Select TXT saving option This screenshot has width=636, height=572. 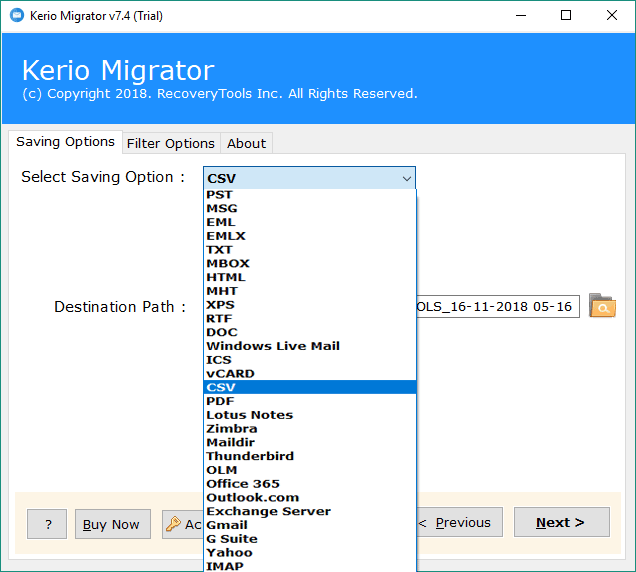pos(310,250)
